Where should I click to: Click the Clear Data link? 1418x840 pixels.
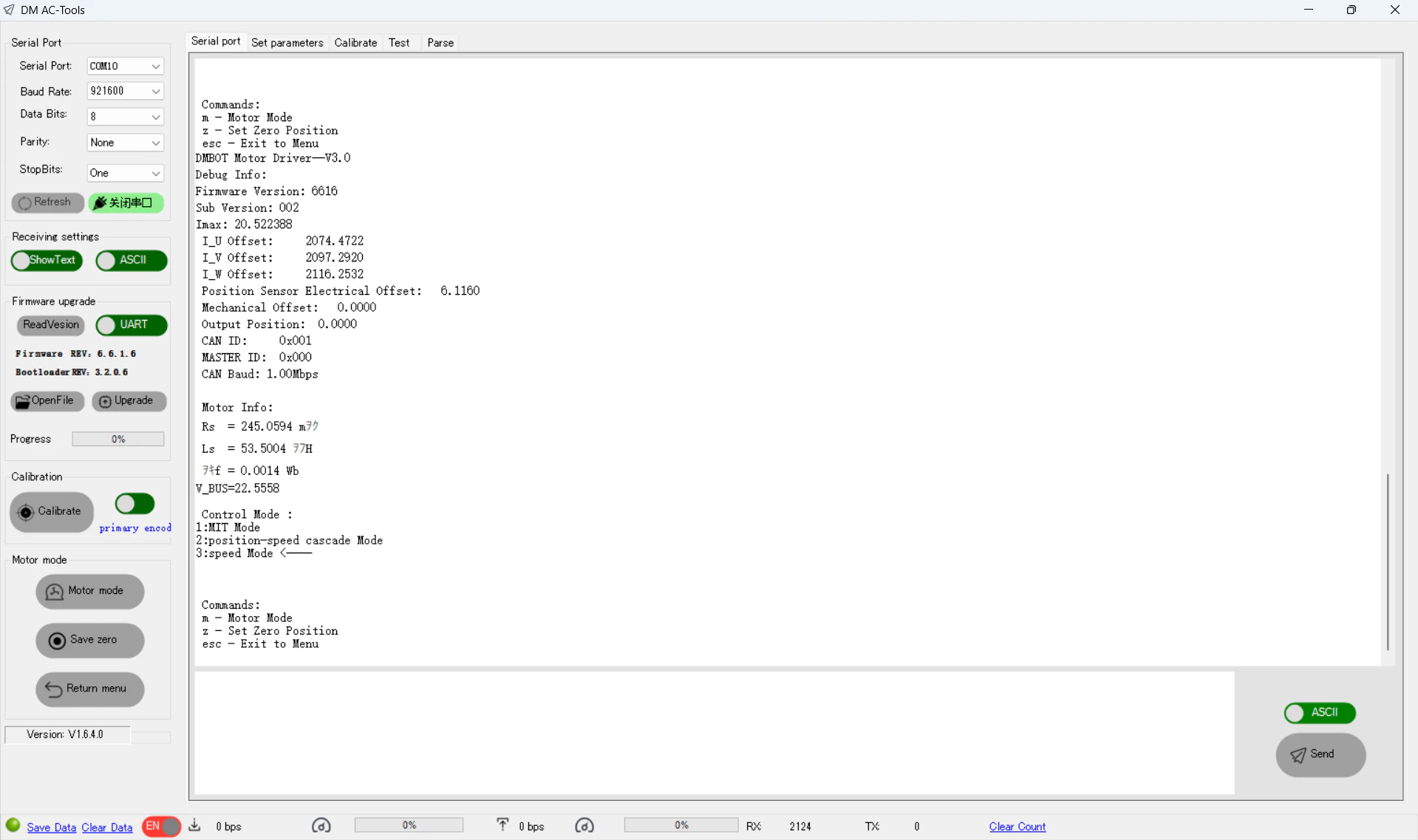tap(107, 827)
